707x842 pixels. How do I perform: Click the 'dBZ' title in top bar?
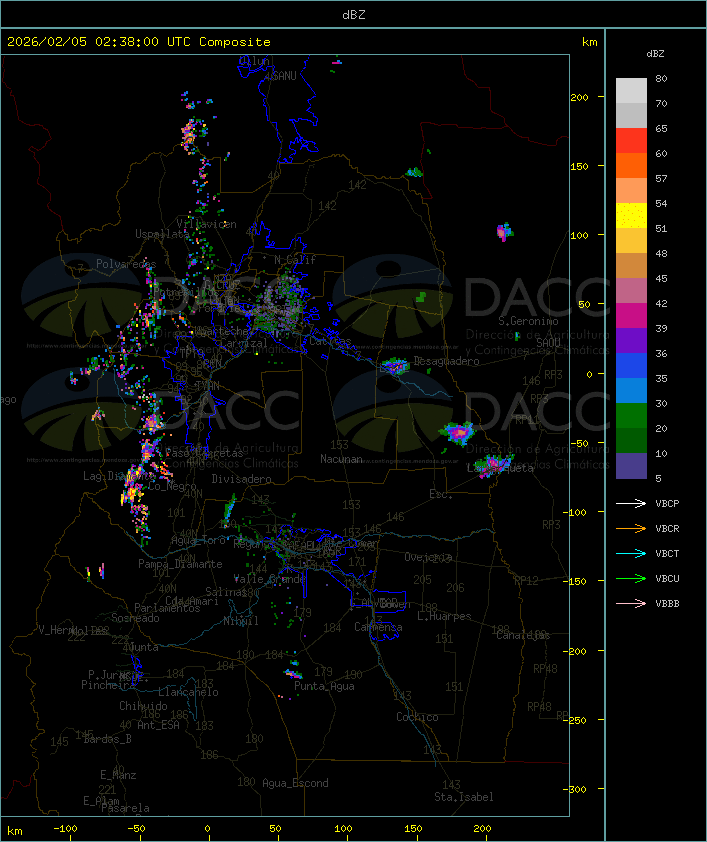point(354,15)
